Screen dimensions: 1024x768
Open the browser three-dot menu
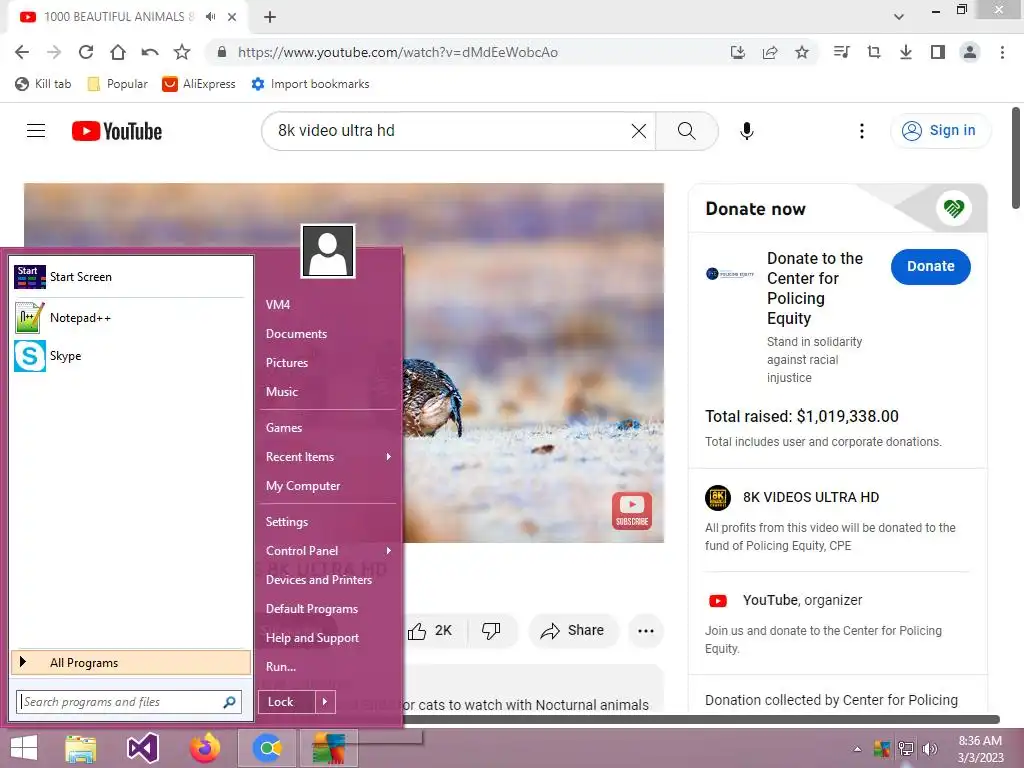pos(1002,52)
